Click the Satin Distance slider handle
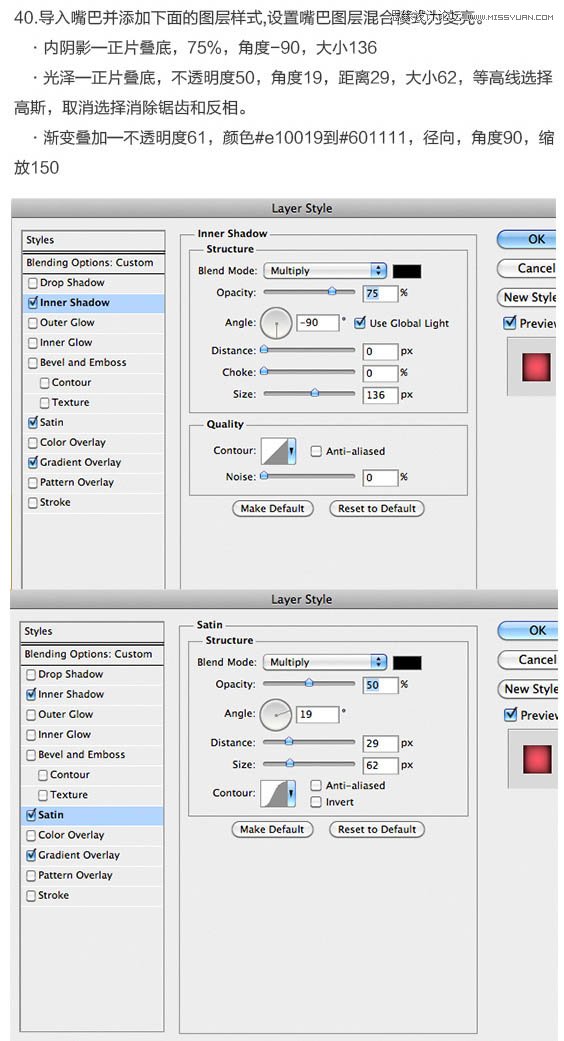This screenshot has height=1041, width=564. click(x=289, y=742)
